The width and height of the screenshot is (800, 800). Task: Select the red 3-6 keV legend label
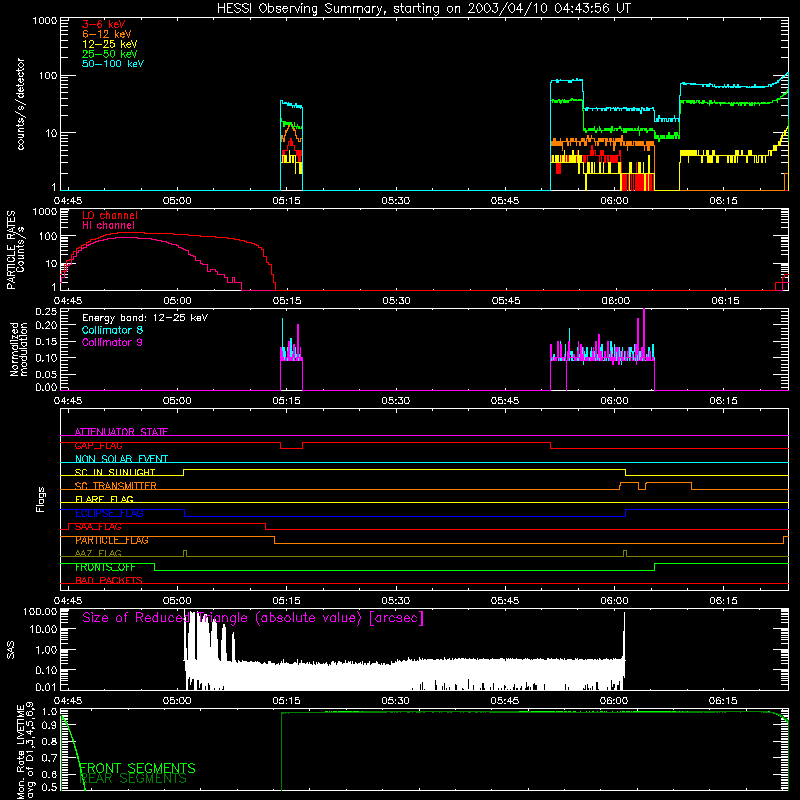[104, 24]
